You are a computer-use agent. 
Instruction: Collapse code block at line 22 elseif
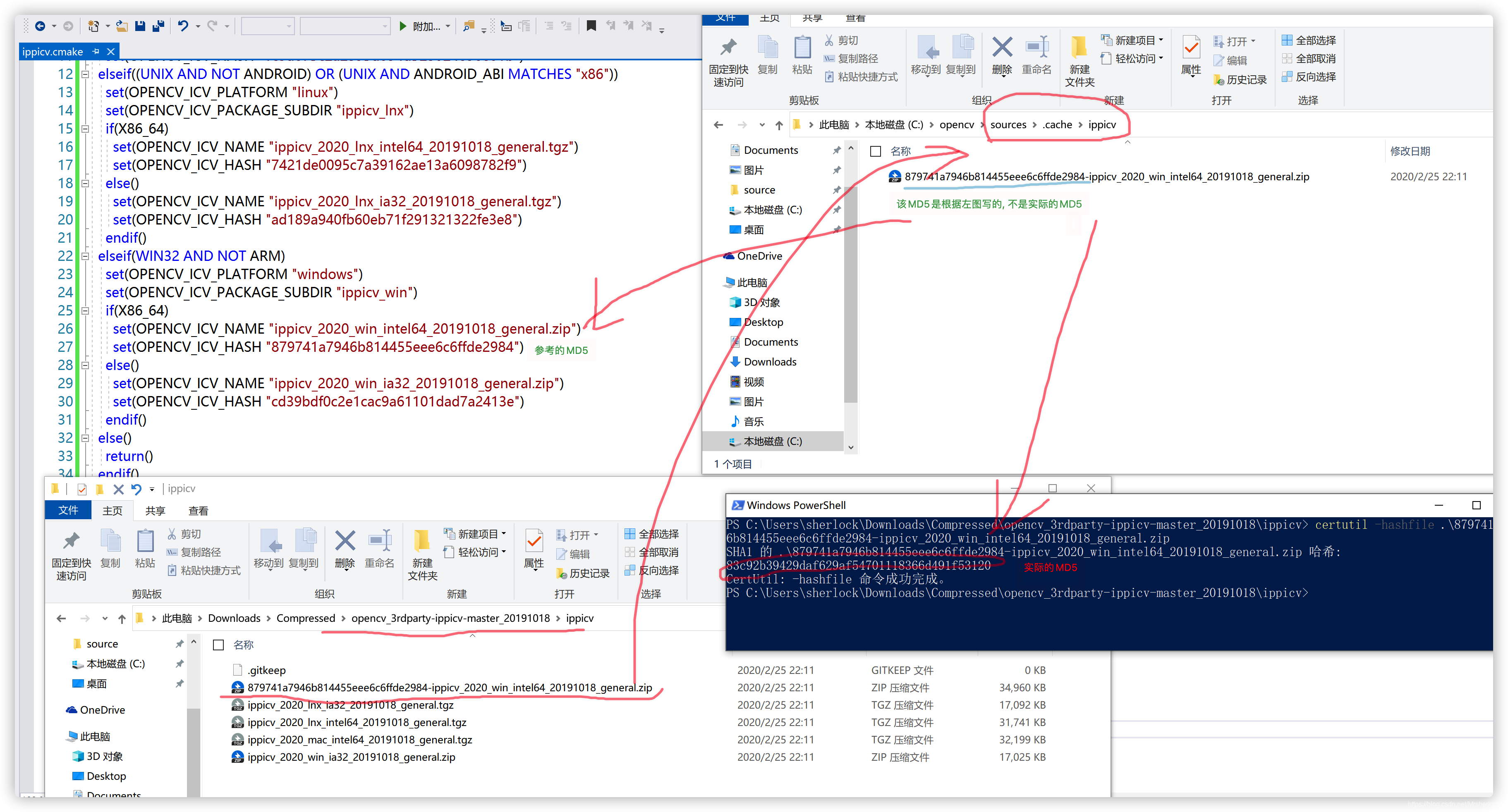click(x=85, y=256)
